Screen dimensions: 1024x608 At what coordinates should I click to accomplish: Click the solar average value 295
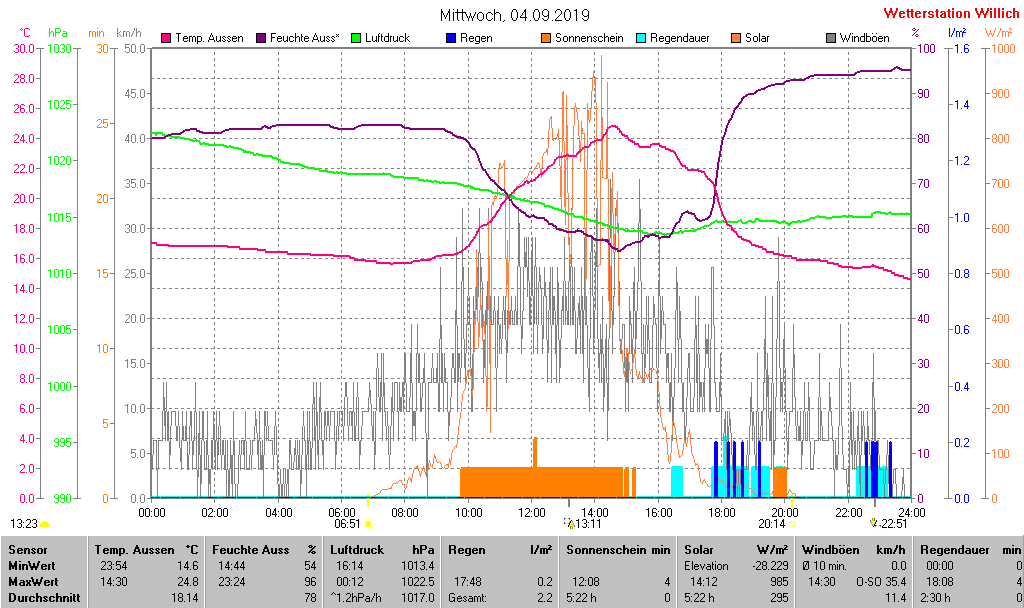tap(778, 597)
